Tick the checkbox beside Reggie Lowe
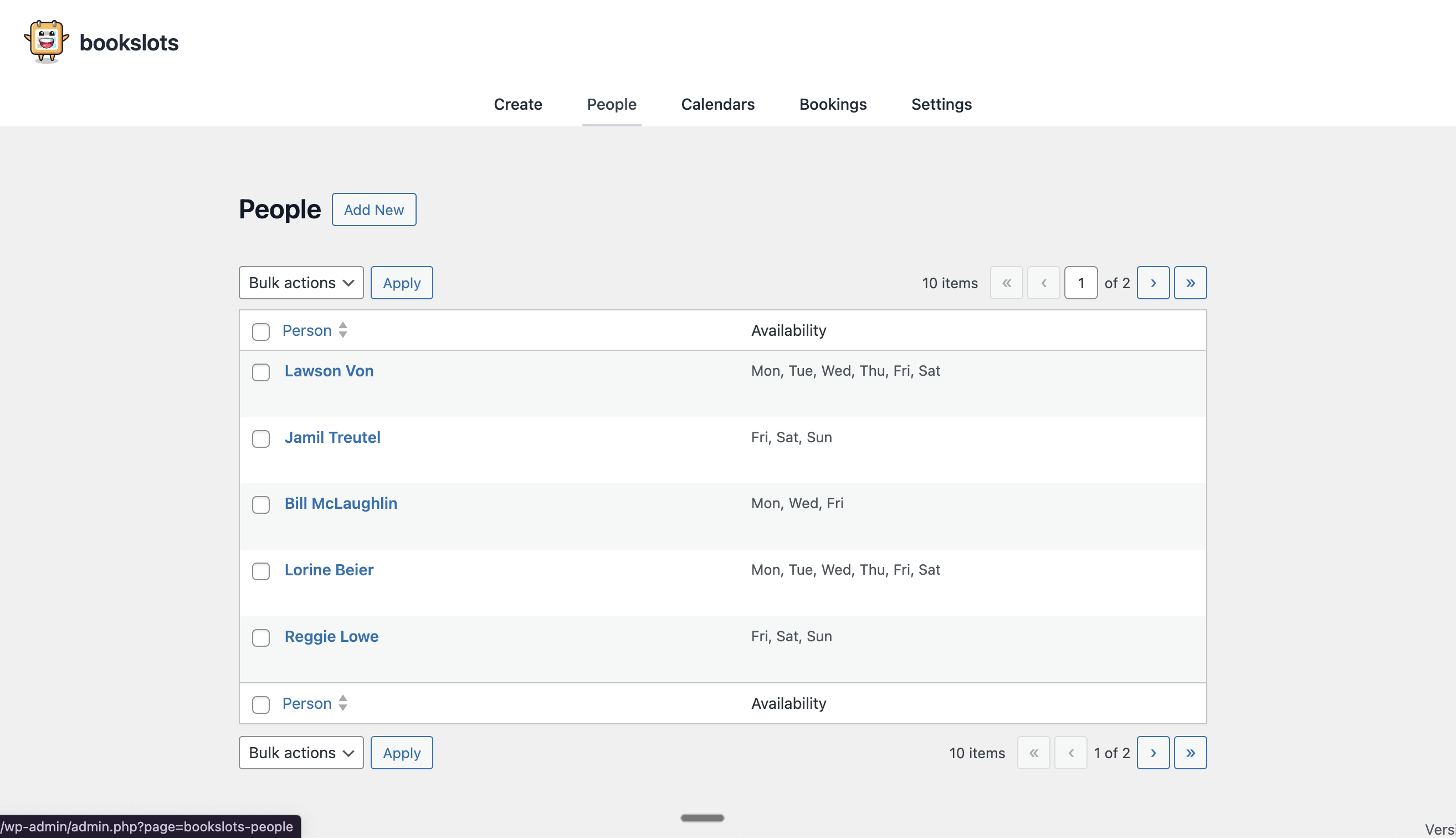Screen dimensions: 1456x838 (x=260, y=638)
